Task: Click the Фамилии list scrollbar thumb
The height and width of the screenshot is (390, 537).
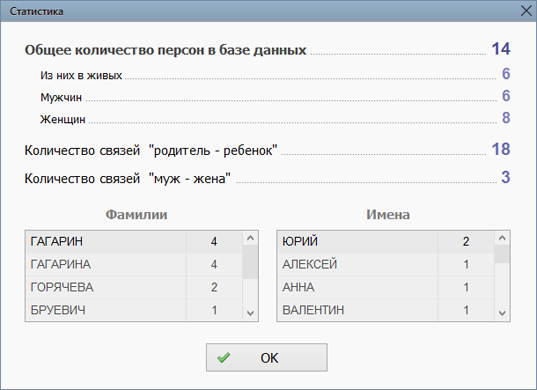Action: pos(250,262)
